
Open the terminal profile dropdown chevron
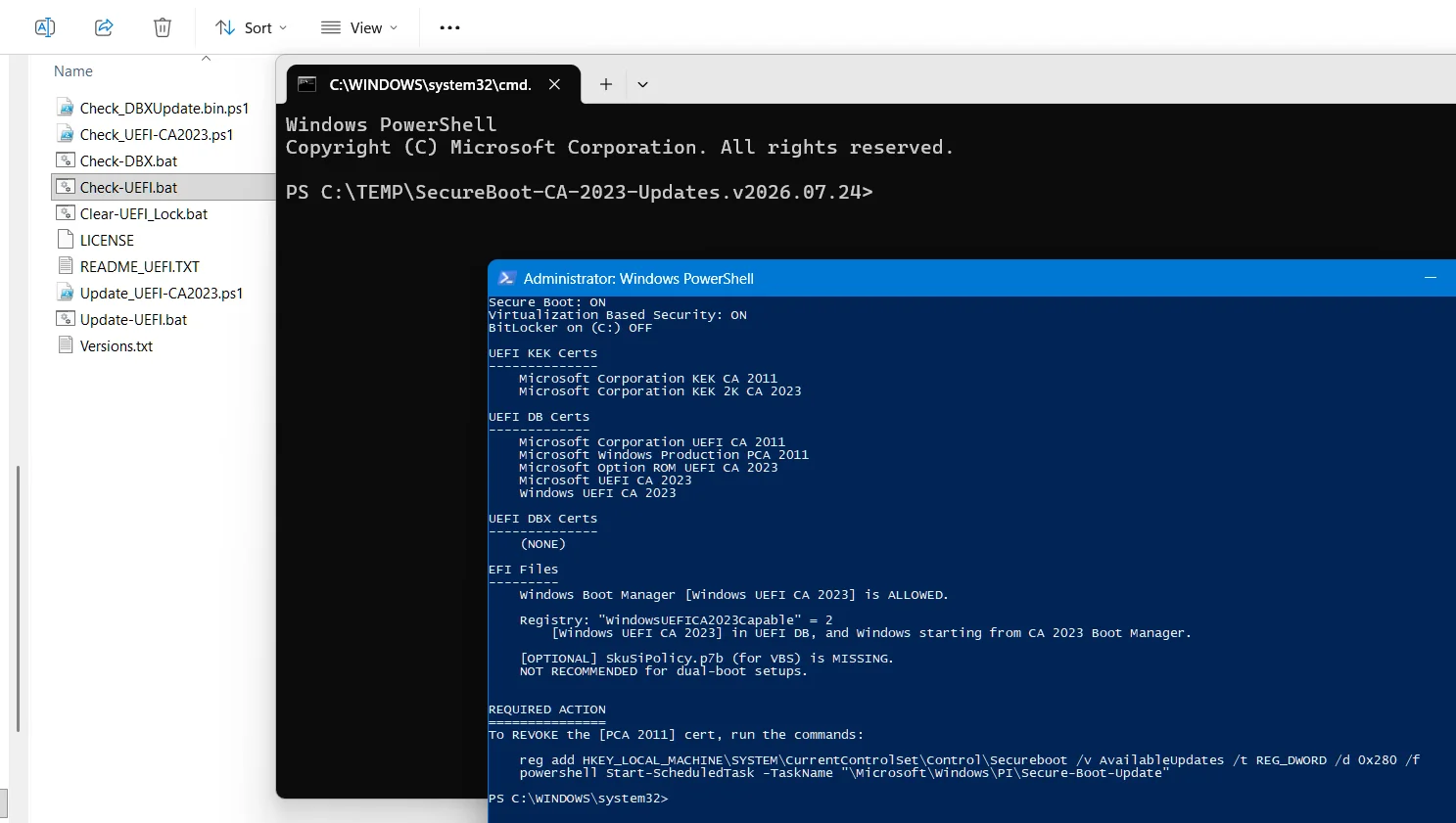(x=642, y=84)
